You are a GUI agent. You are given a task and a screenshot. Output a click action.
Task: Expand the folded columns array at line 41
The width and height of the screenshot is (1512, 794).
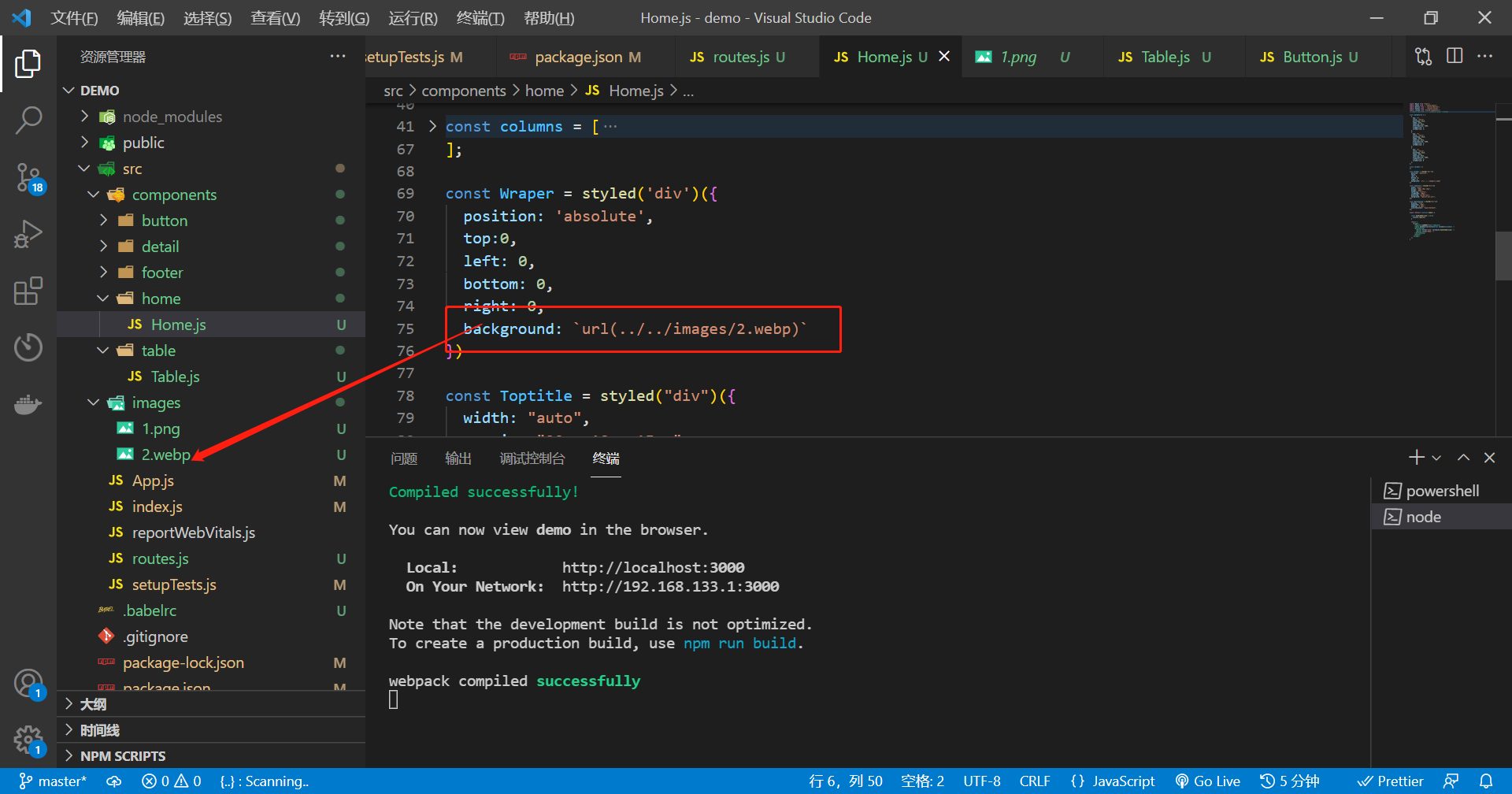(x=432, y=126)
